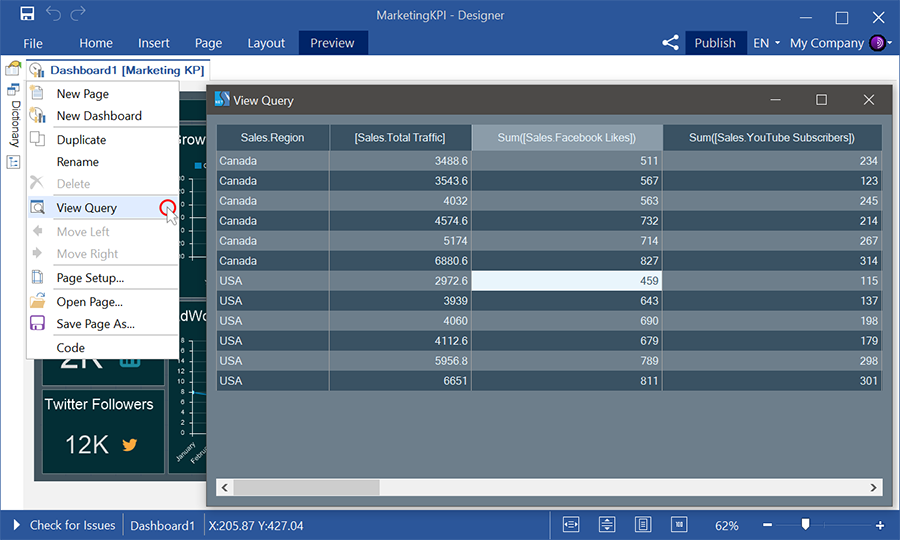This screenshot has width=900, height=540.
Task: Click the zoom slider handle
Action: pos(805,524)
